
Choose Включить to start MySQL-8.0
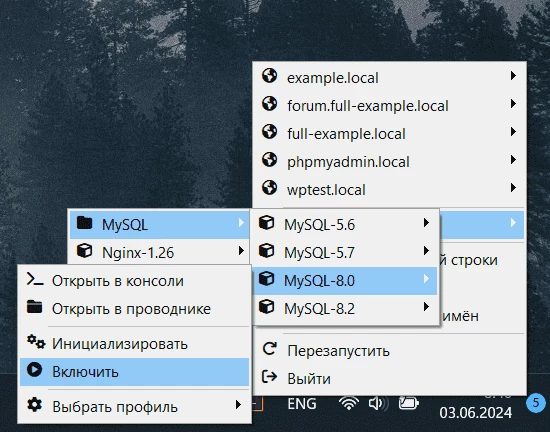pyautogui.click(x=134, y=372)
